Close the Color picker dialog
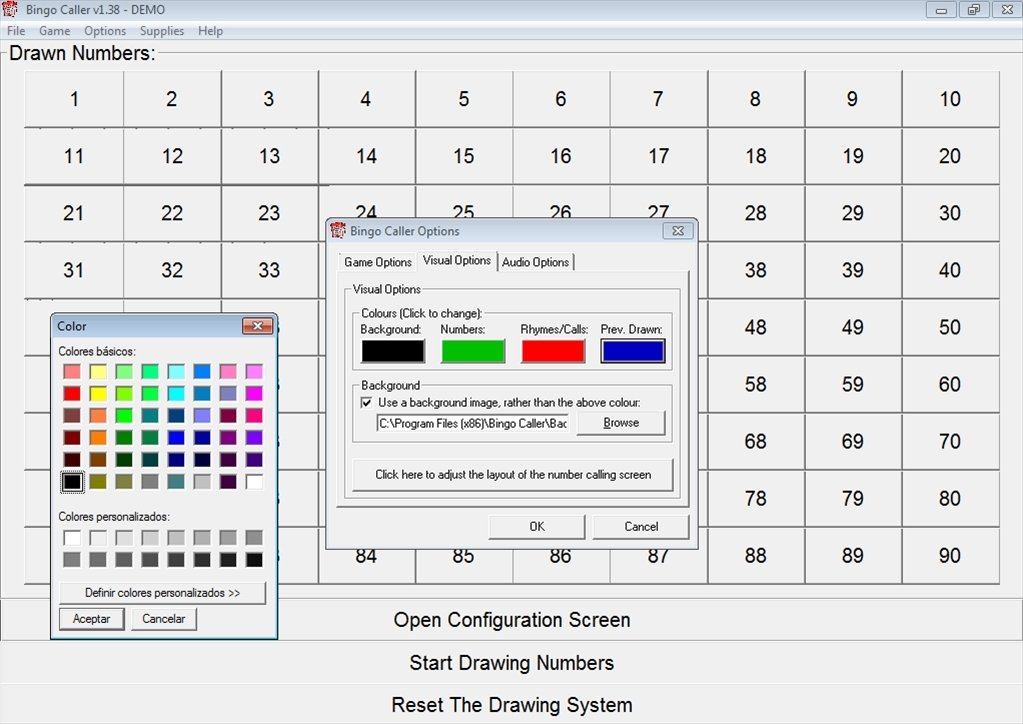The height and width of the screenshot is (724, 1023). [257, 326]
